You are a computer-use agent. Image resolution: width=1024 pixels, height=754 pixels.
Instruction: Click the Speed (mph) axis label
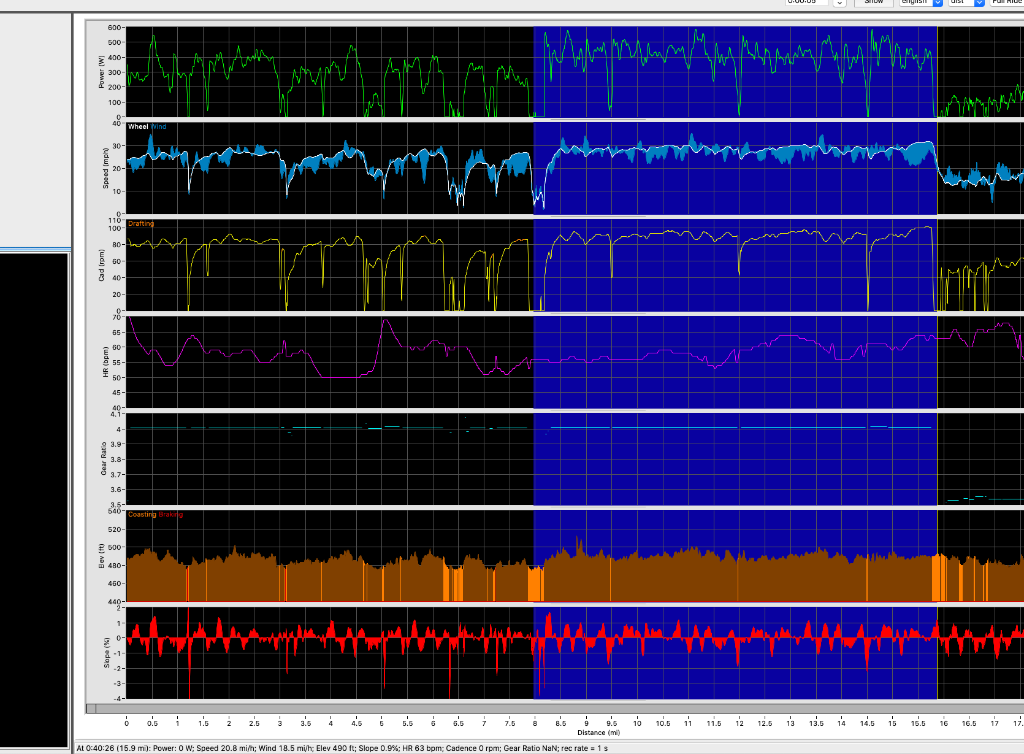102,169
